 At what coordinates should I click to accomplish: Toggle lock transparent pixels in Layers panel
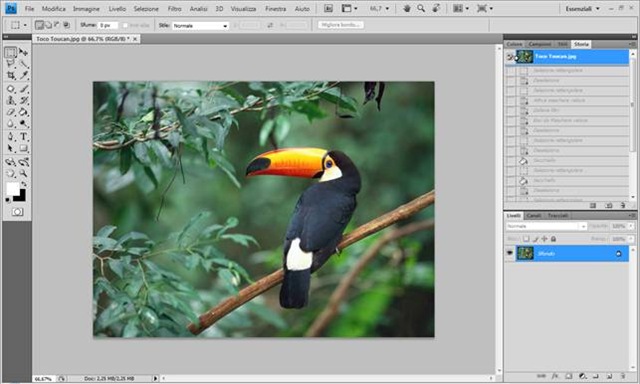[x=526, y=239]
